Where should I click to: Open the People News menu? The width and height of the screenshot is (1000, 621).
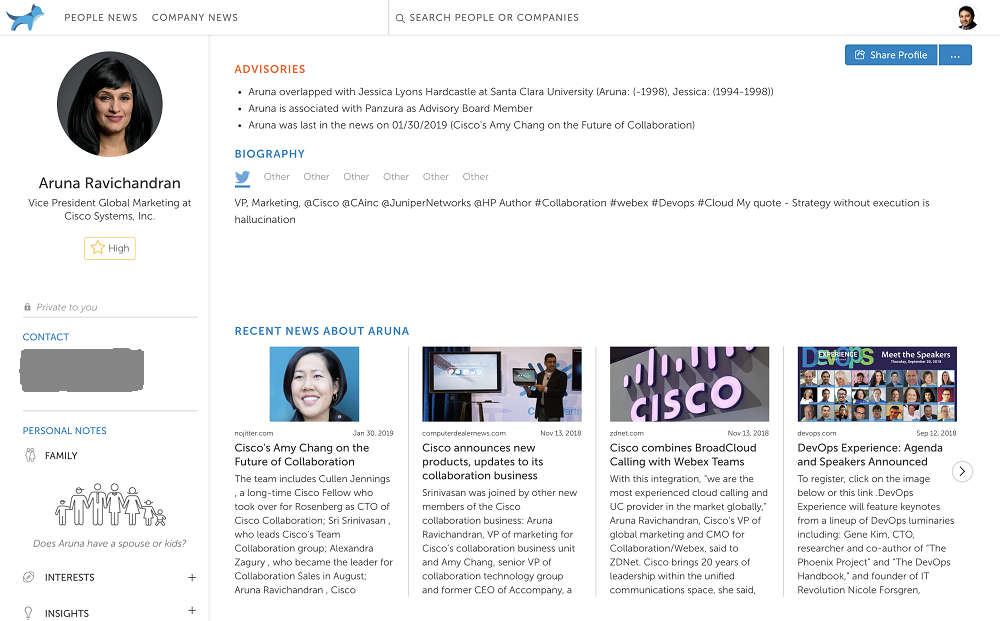[x=101, y=17]
